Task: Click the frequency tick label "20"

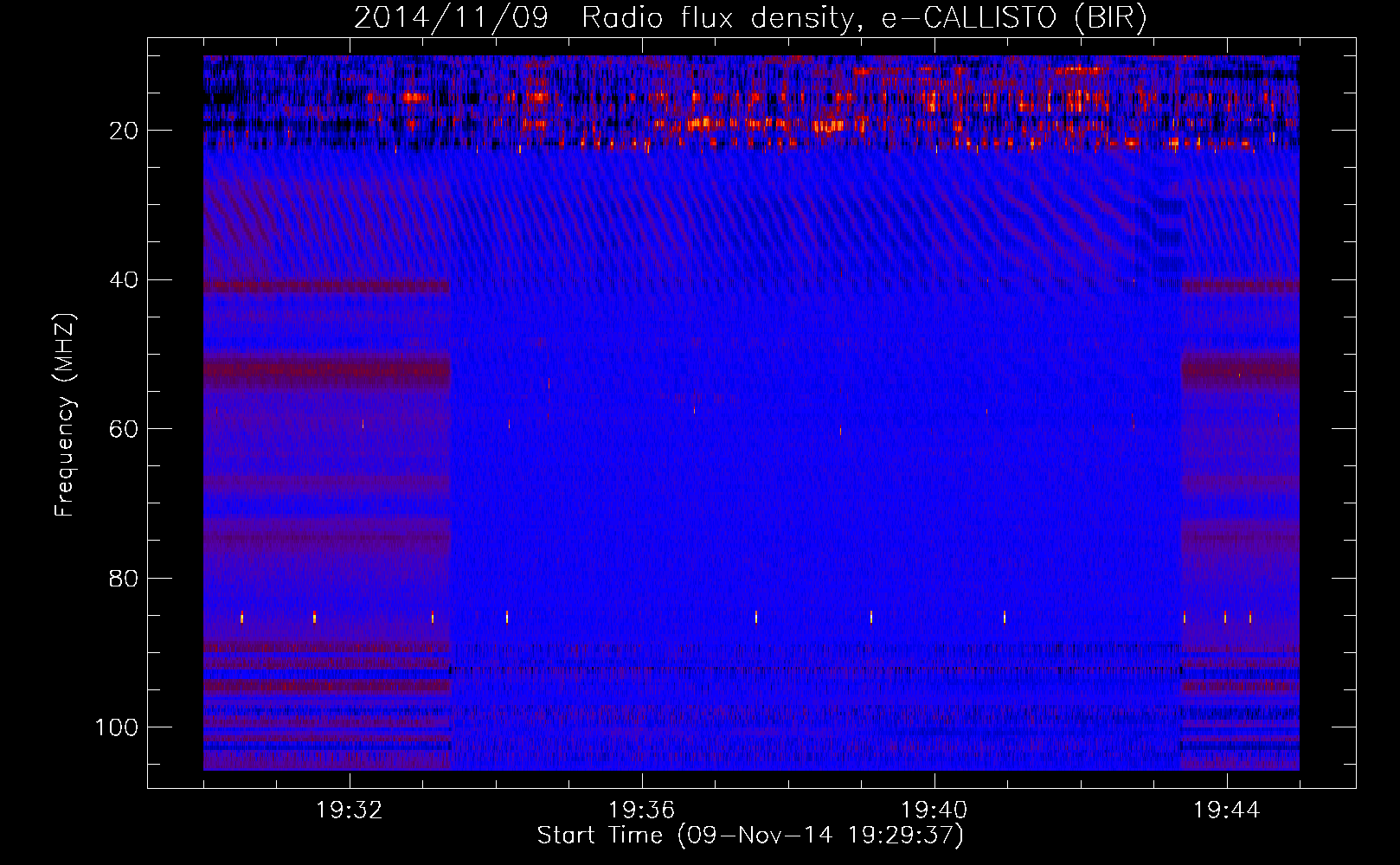Action: 125,131
